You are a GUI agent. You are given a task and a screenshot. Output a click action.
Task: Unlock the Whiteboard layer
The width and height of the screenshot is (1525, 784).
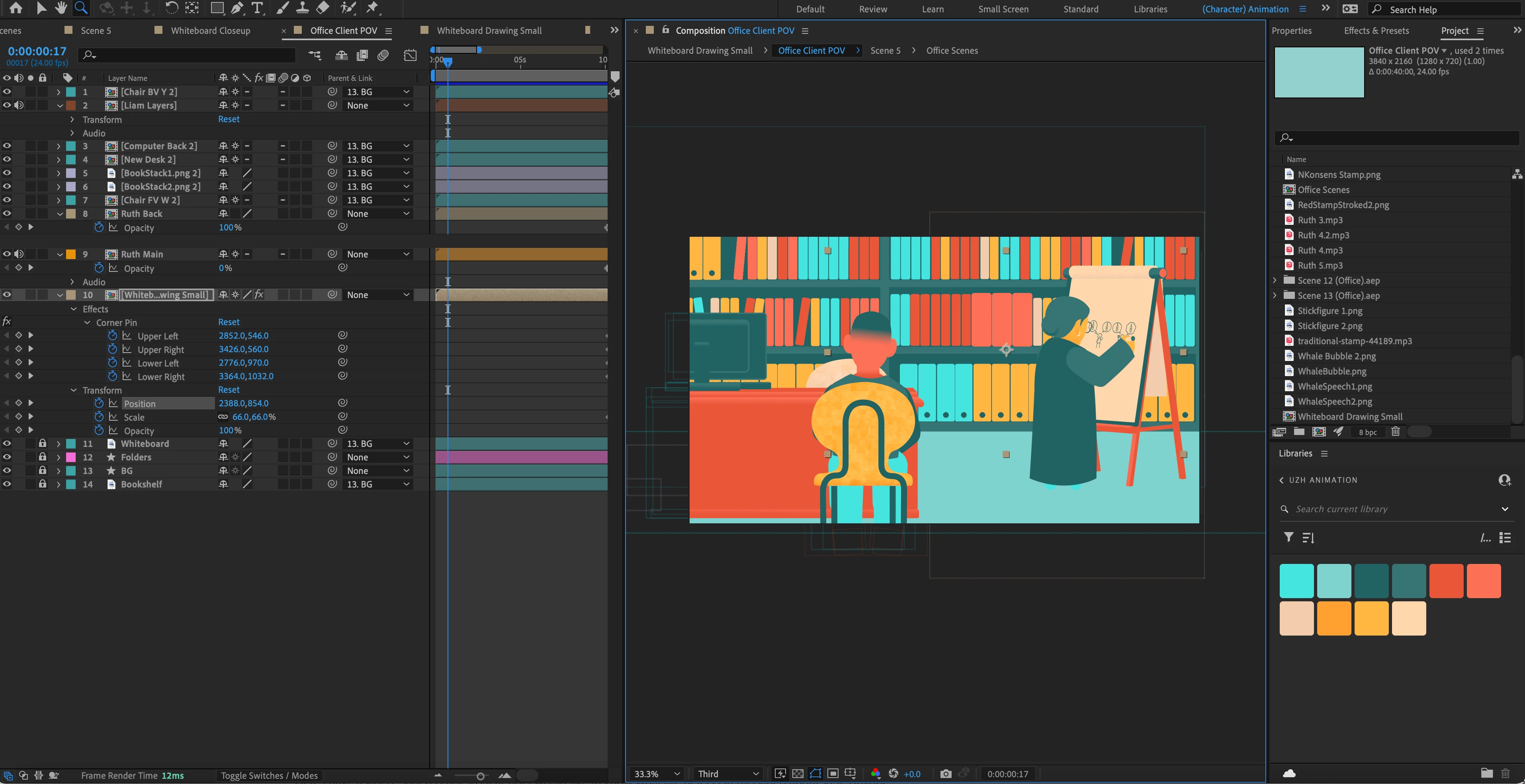42,444
